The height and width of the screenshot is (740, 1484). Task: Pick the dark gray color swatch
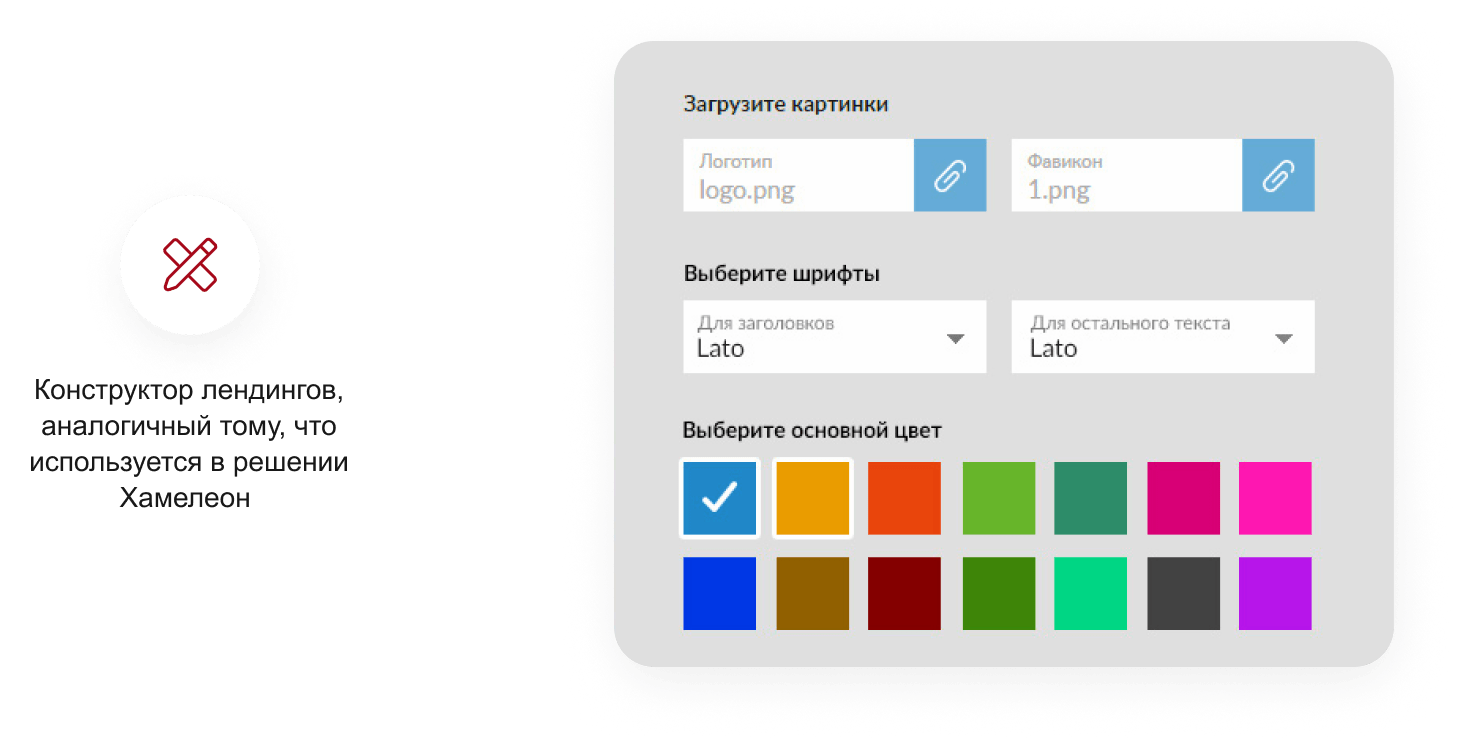(1183, 593)
